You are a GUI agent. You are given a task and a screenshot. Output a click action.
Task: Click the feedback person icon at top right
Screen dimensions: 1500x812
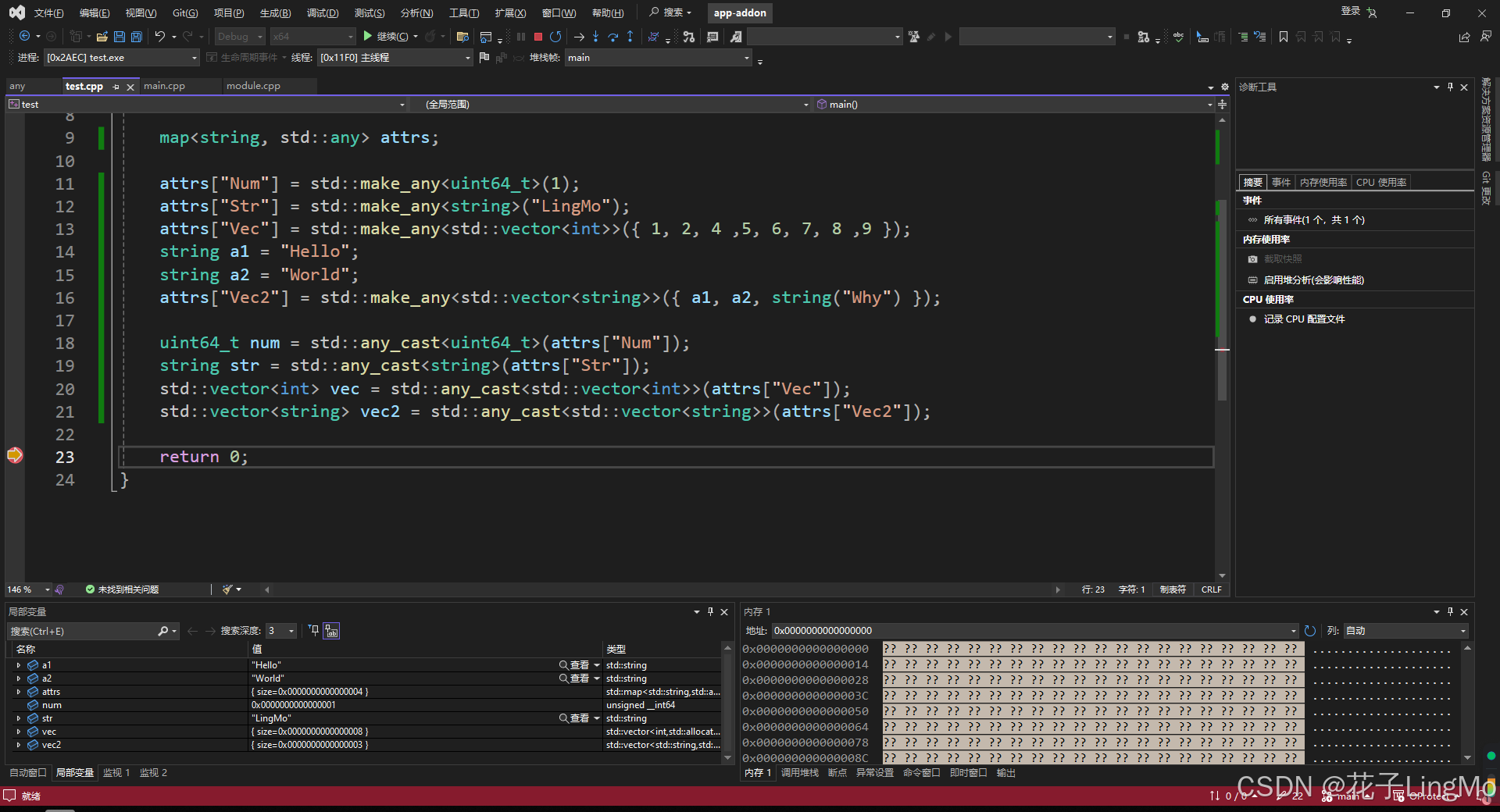(1485, 37)
